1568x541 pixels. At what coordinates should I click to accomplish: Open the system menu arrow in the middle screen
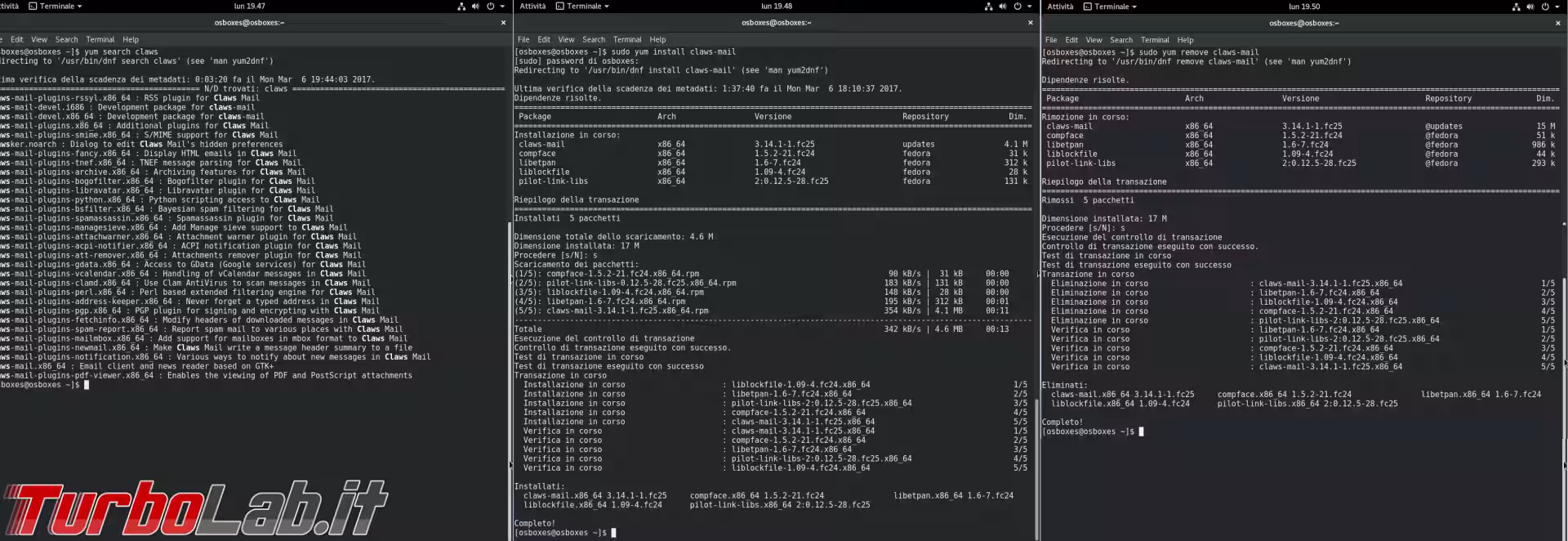(x=1029, y=7)
